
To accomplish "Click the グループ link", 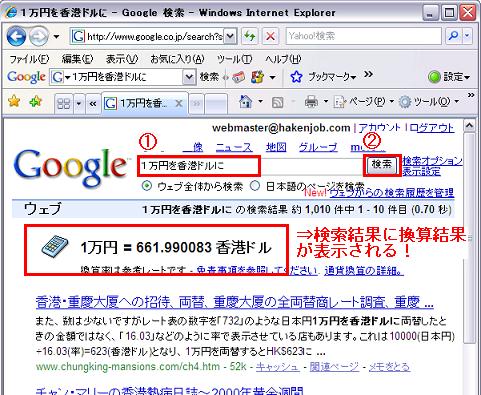I will coord(318,147).
